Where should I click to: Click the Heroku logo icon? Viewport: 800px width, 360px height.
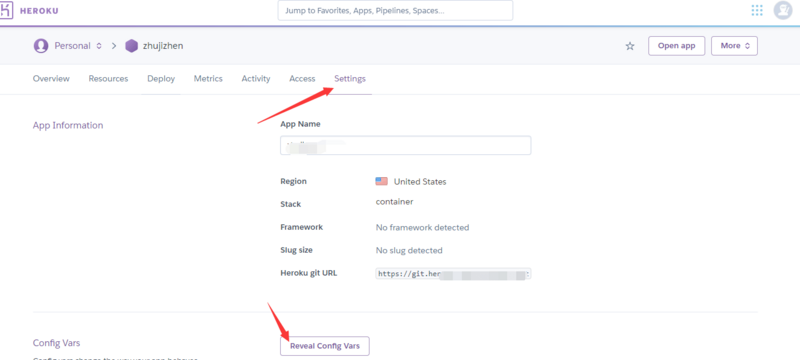(x=6, y=10)
